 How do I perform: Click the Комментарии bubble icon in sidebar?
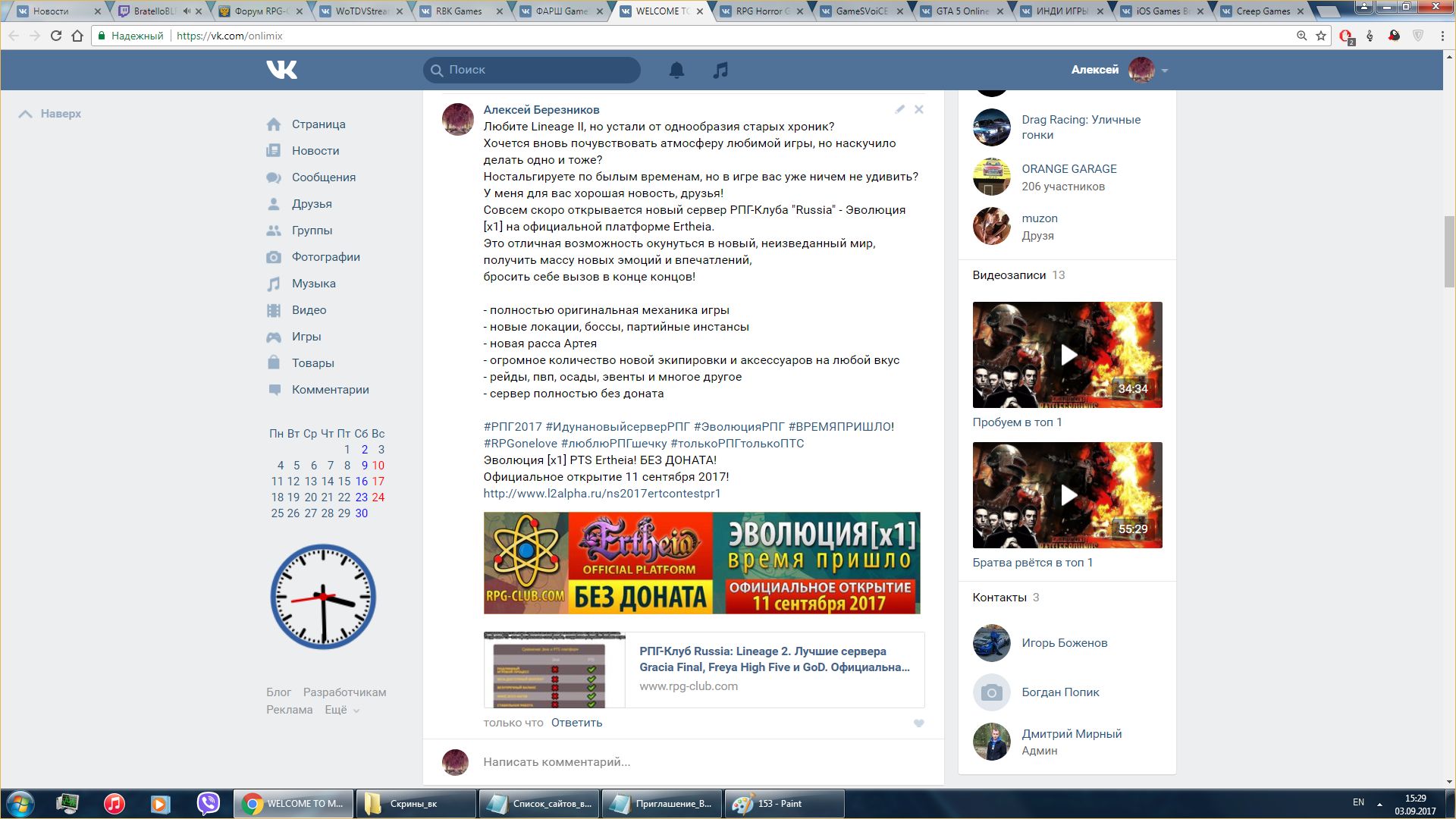[x=274, y=390]
